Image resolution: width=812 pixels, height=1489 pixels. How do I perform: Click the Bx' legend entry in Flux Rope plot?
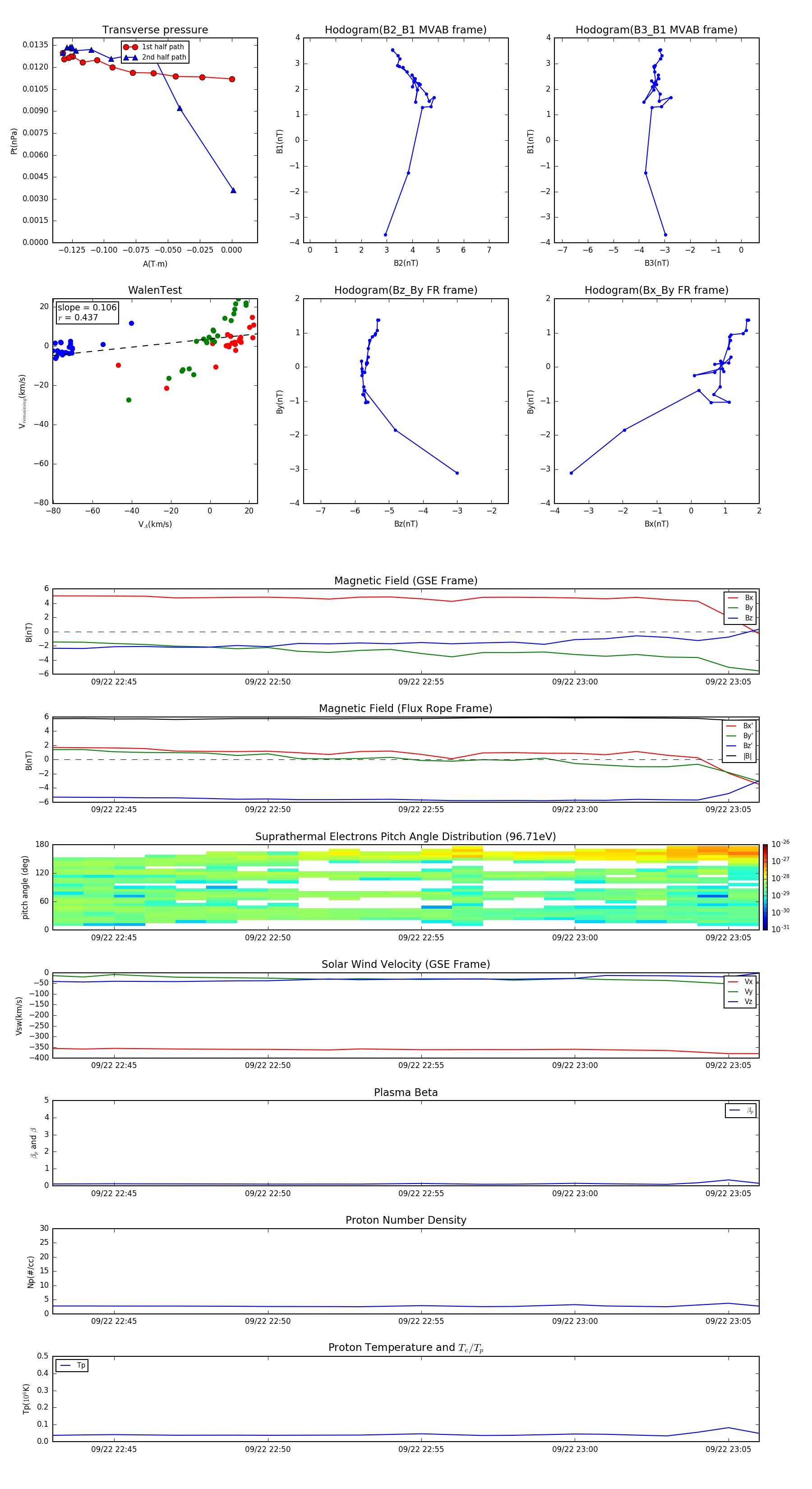(740, 726)
